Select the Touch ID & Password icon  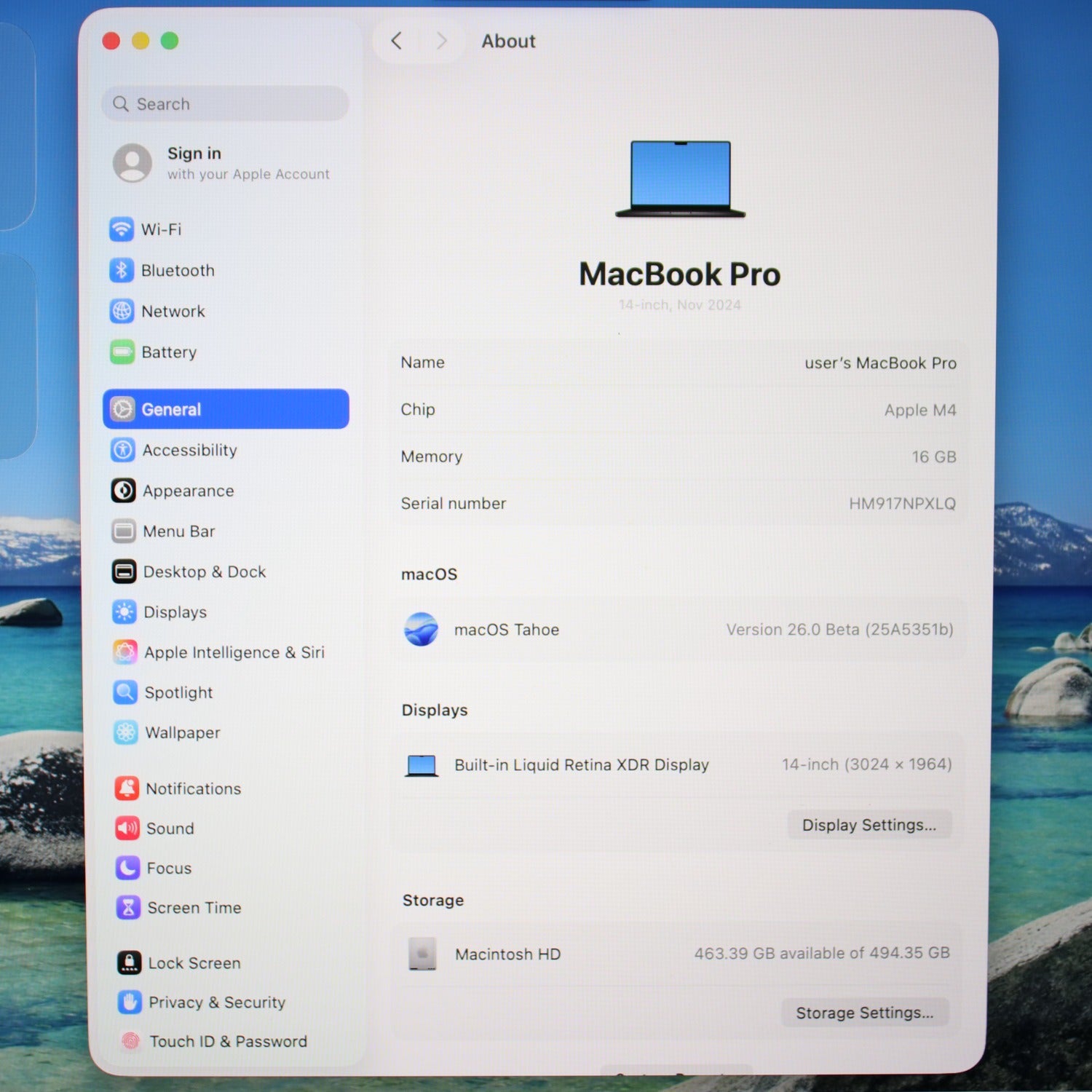tap(130, 1042)
